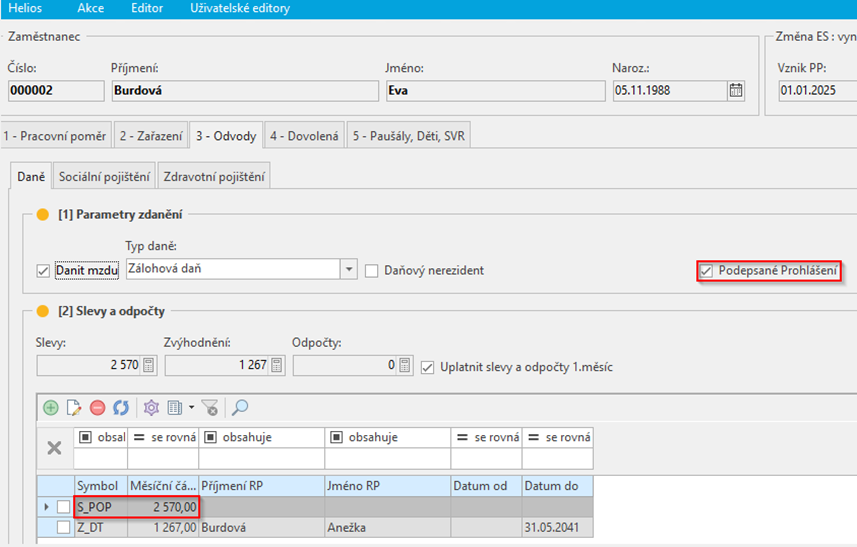Open filter operator for Příjmení RP column
The height and width of the screenshot is (547, 857).
[210, 438]
